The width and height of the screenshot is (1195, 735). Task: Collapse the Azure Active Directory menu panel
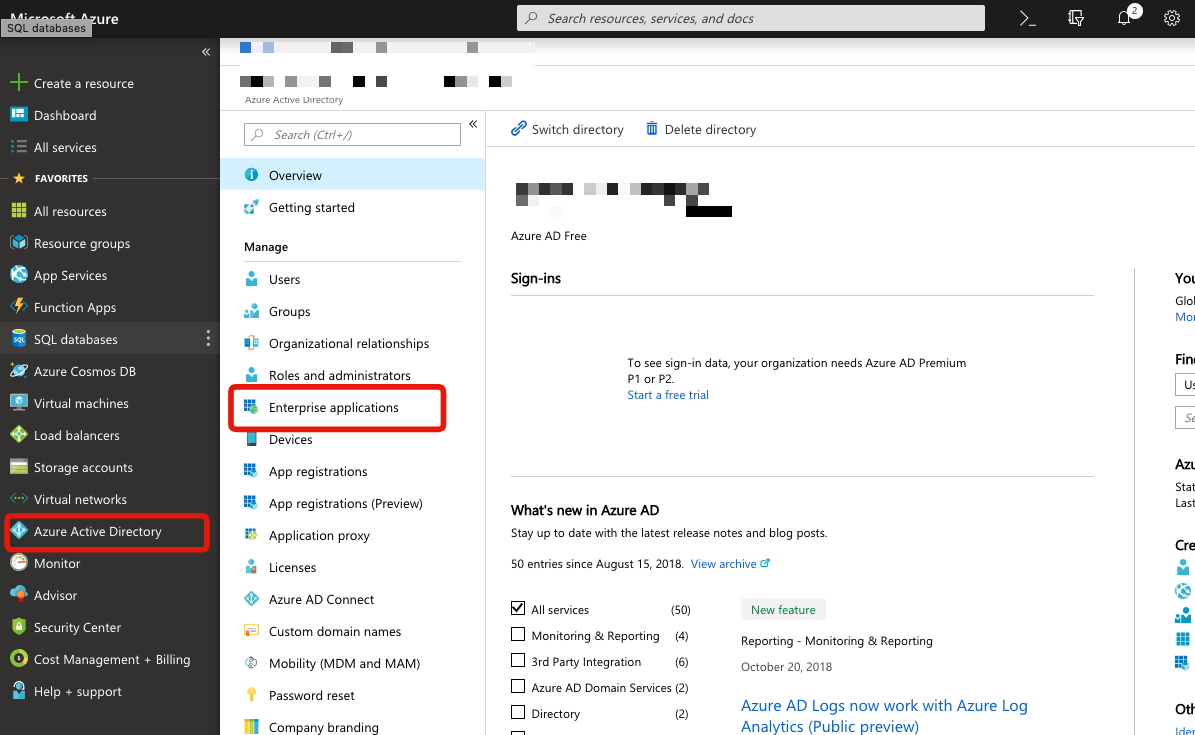473,123
